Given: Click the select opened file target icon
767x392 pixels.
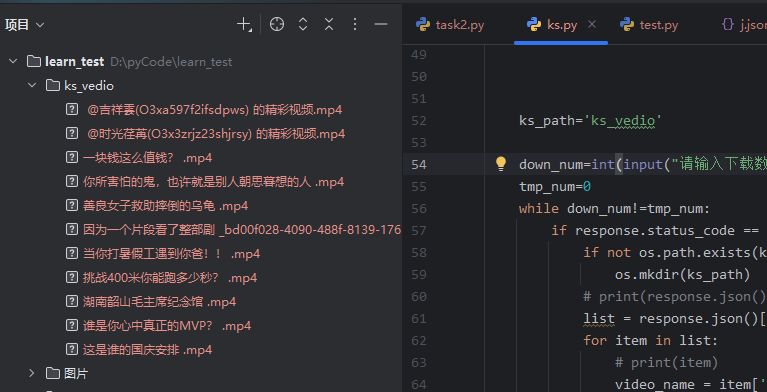Looking at the screenshot, I should point(277,24).
